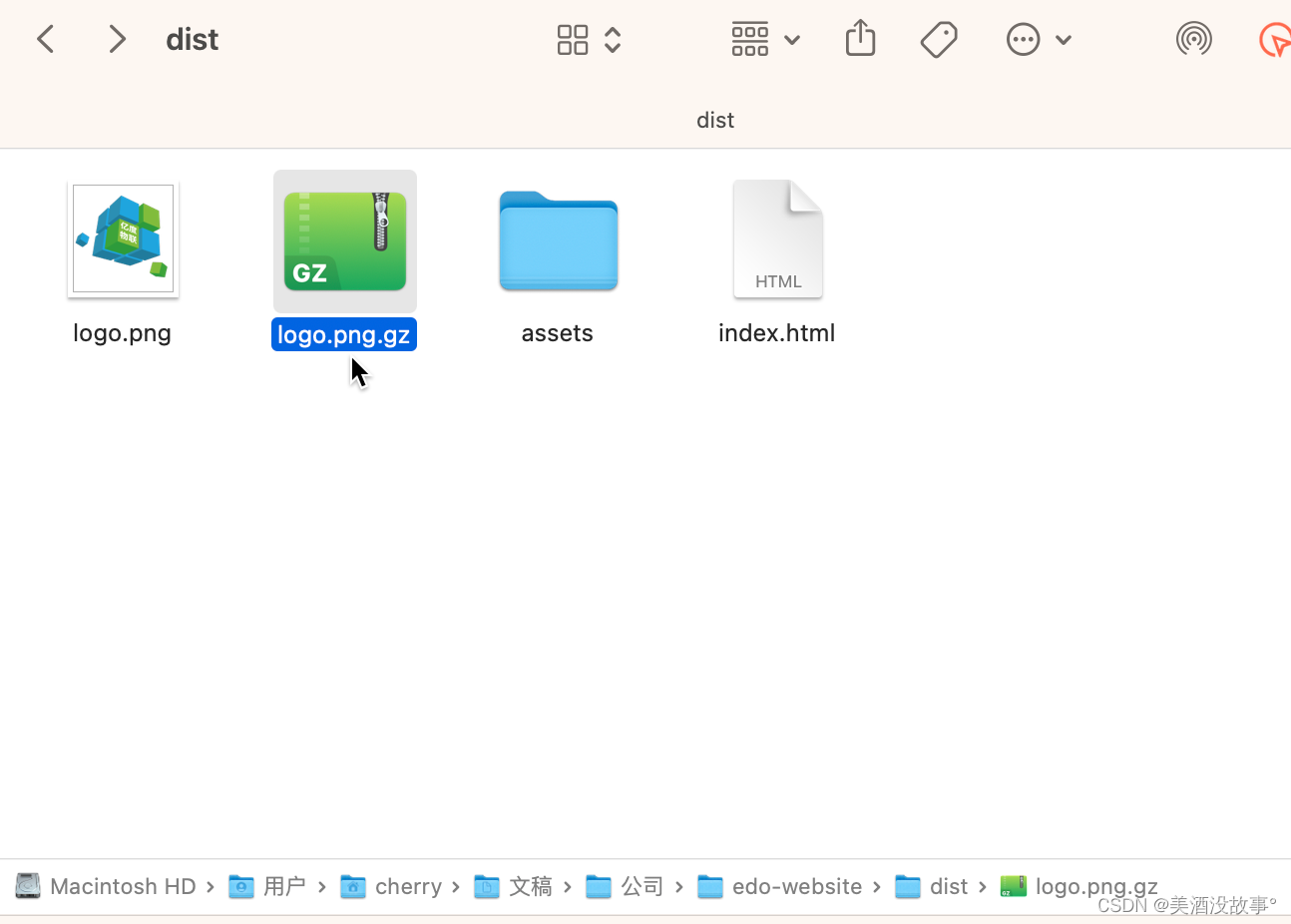Select the logo.png image thumbnail
The image size is (1291, 924).
pos(123,239)
